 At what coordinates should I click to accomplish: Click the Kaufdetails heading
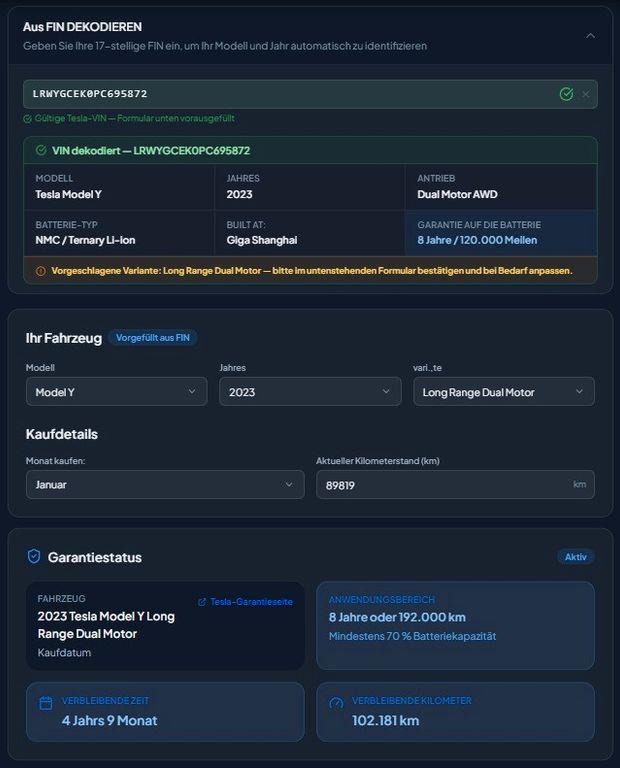62,434
